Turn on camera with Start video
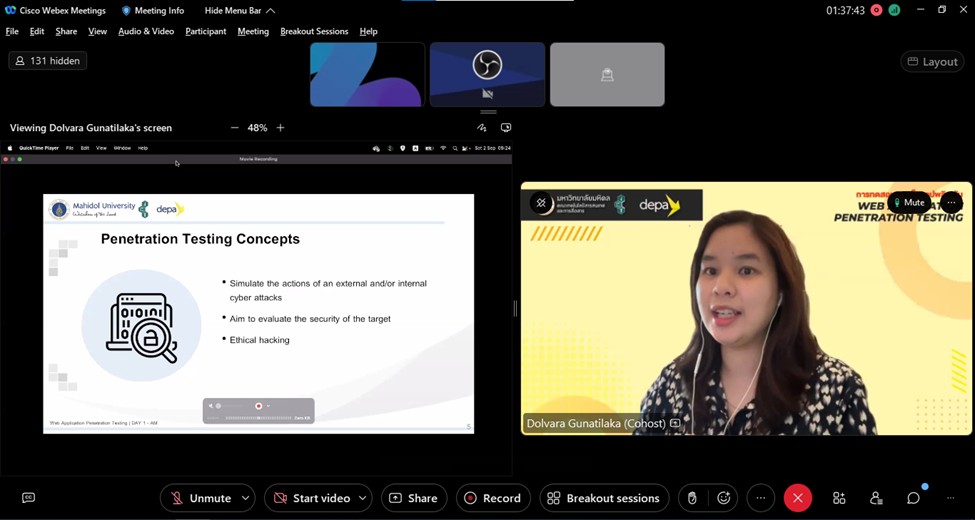Viewport: 975px width, 520px height. pos(311,498)
